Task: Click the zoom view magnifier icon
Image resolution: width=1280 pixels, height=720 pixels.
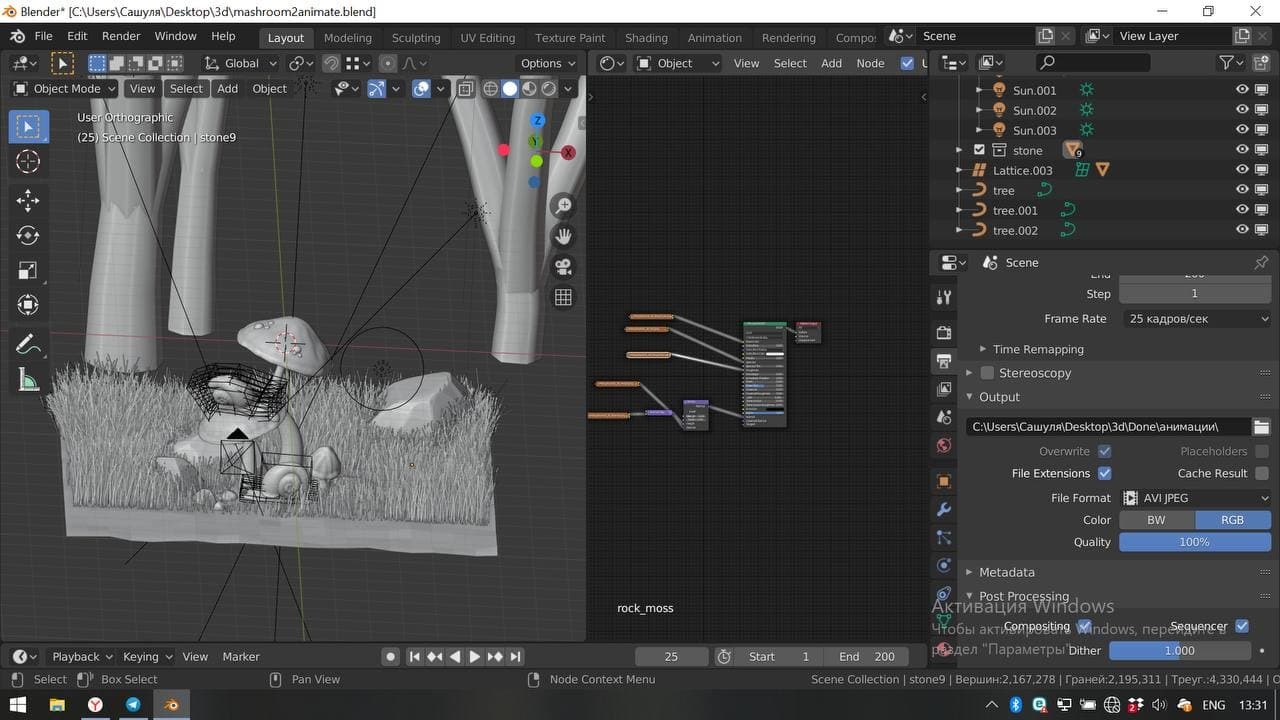Action: click(563, 206)
